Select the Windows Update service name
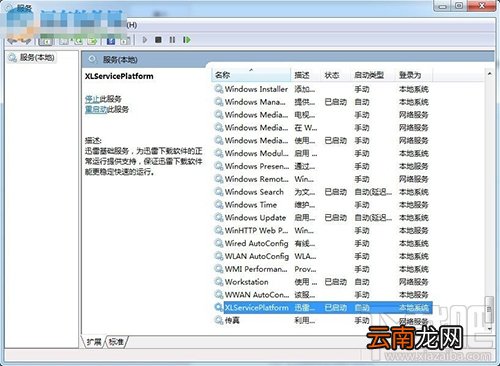This screenshot has width=500, height=366. (255, 218)
